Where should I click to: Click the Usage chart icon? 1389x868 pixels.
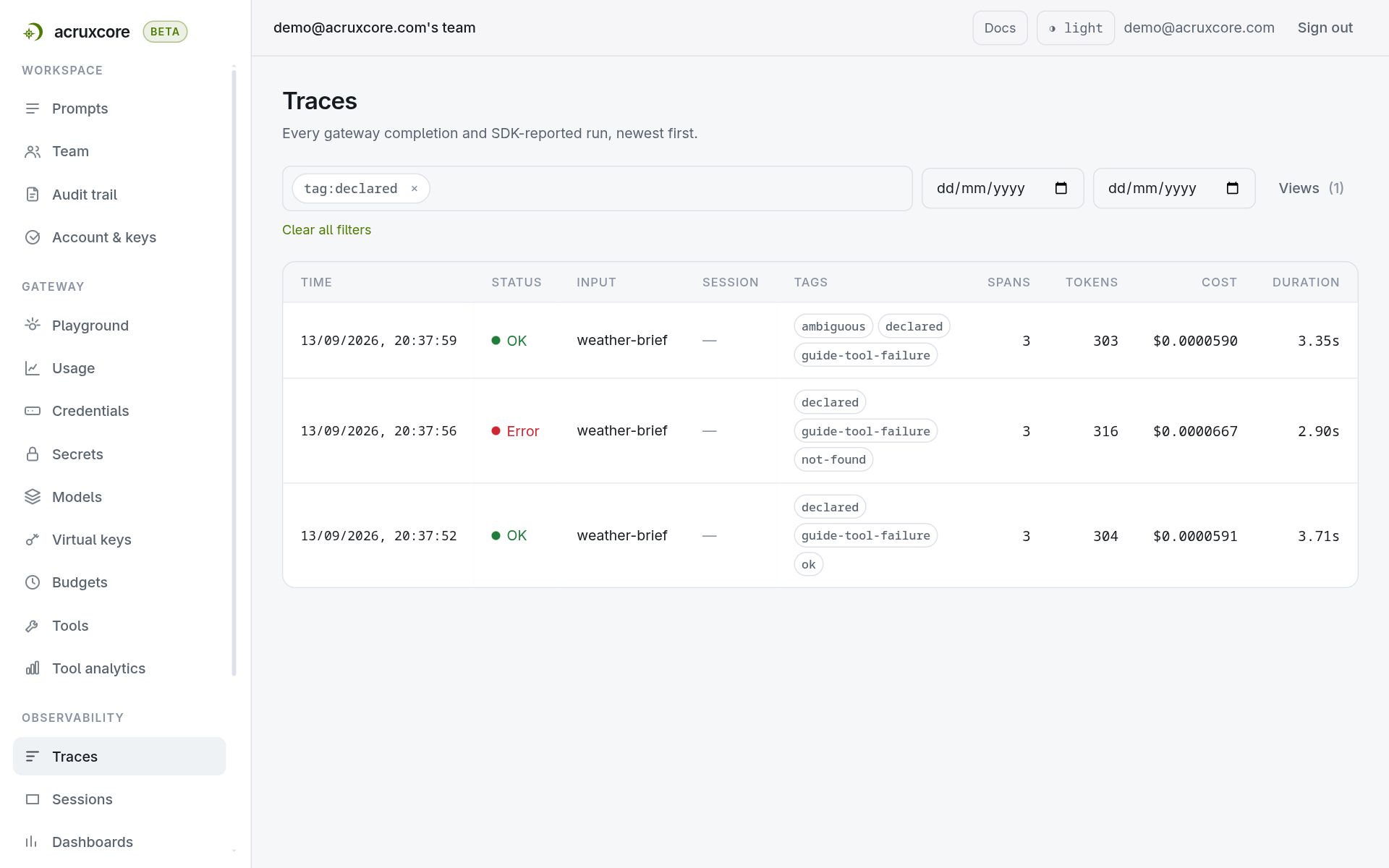point(33,368)
